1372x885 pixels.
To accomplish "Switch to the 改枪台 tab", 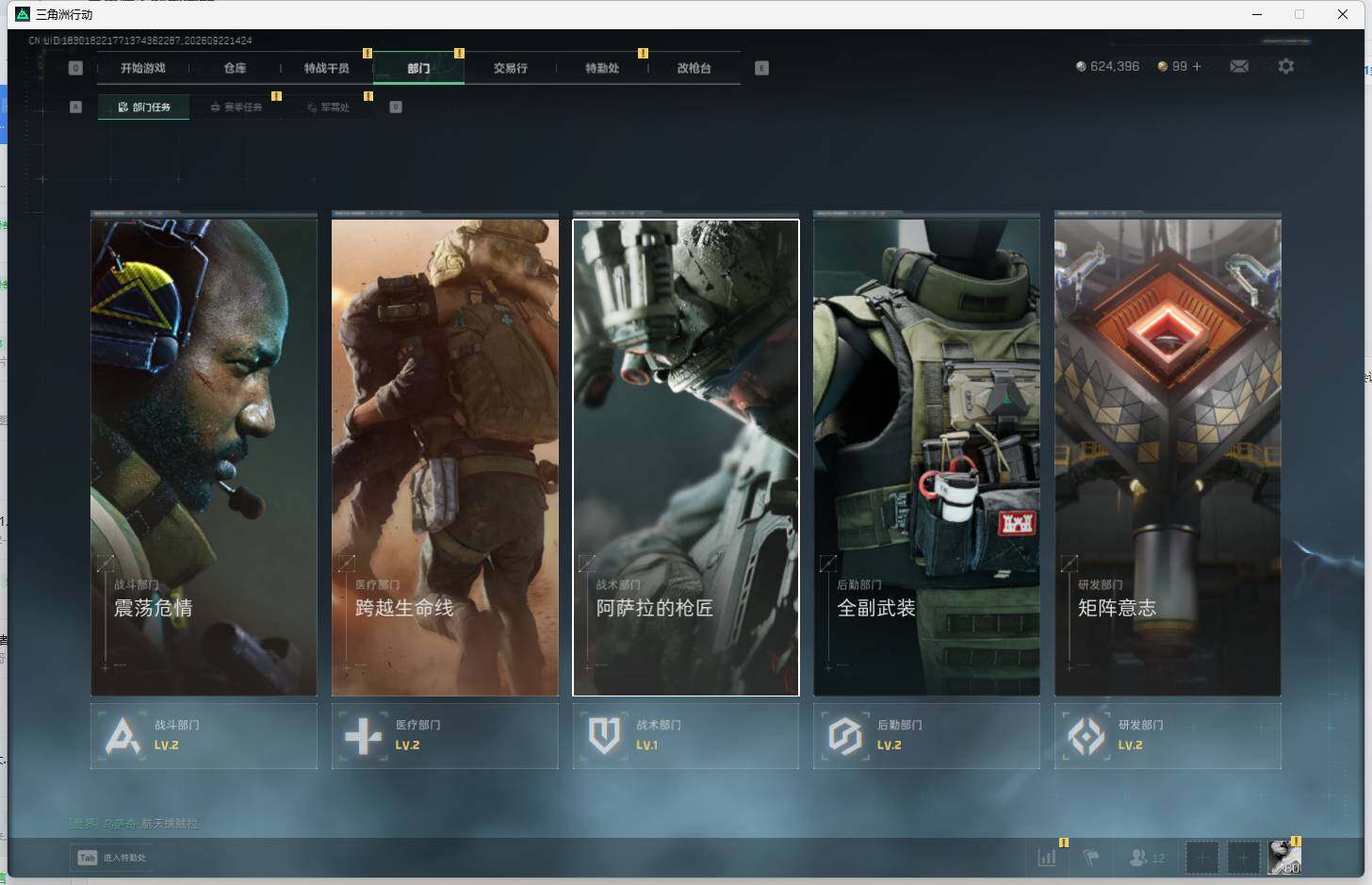I will tap(694, 68).
